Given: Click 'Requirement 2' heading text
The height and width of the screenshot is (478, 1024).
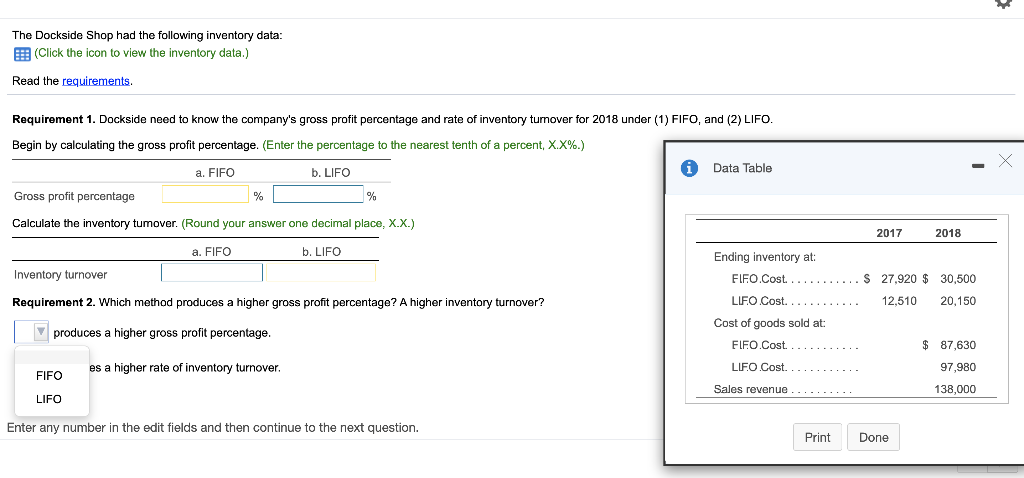Looking at the screenshot, I should click(54, 303).
